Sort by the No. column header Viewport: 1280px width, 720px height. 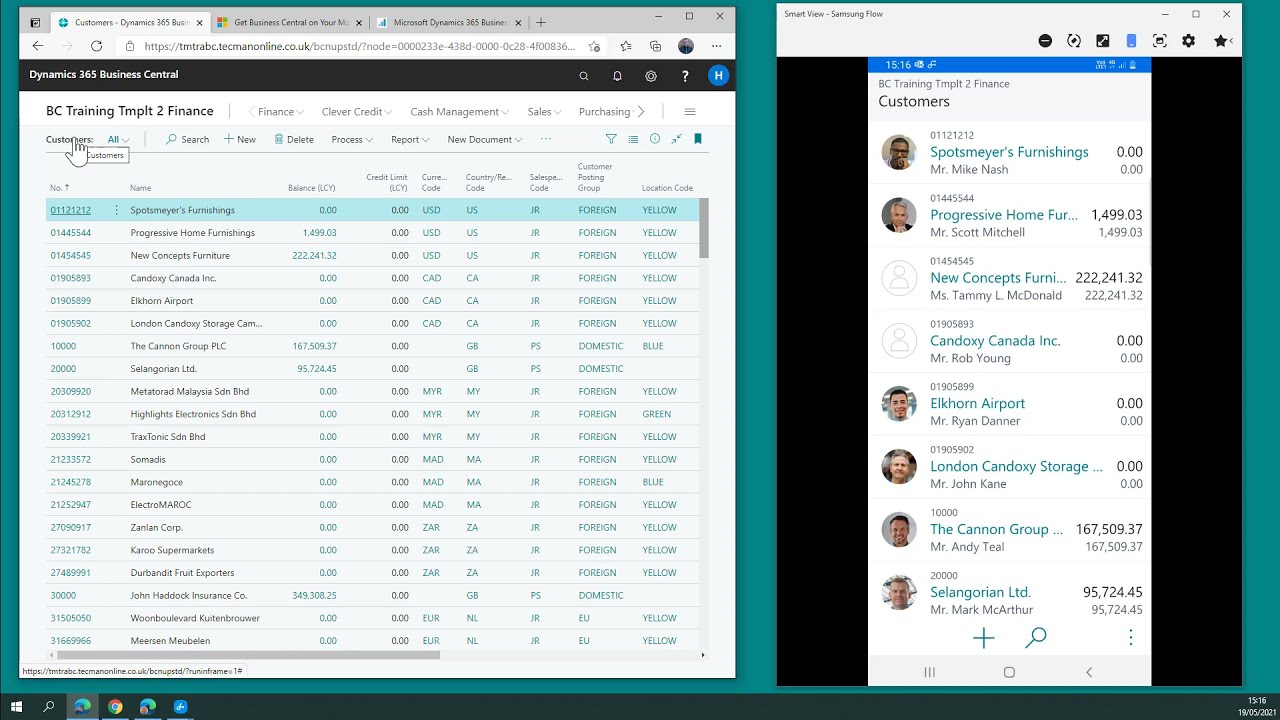click(60, 188)
